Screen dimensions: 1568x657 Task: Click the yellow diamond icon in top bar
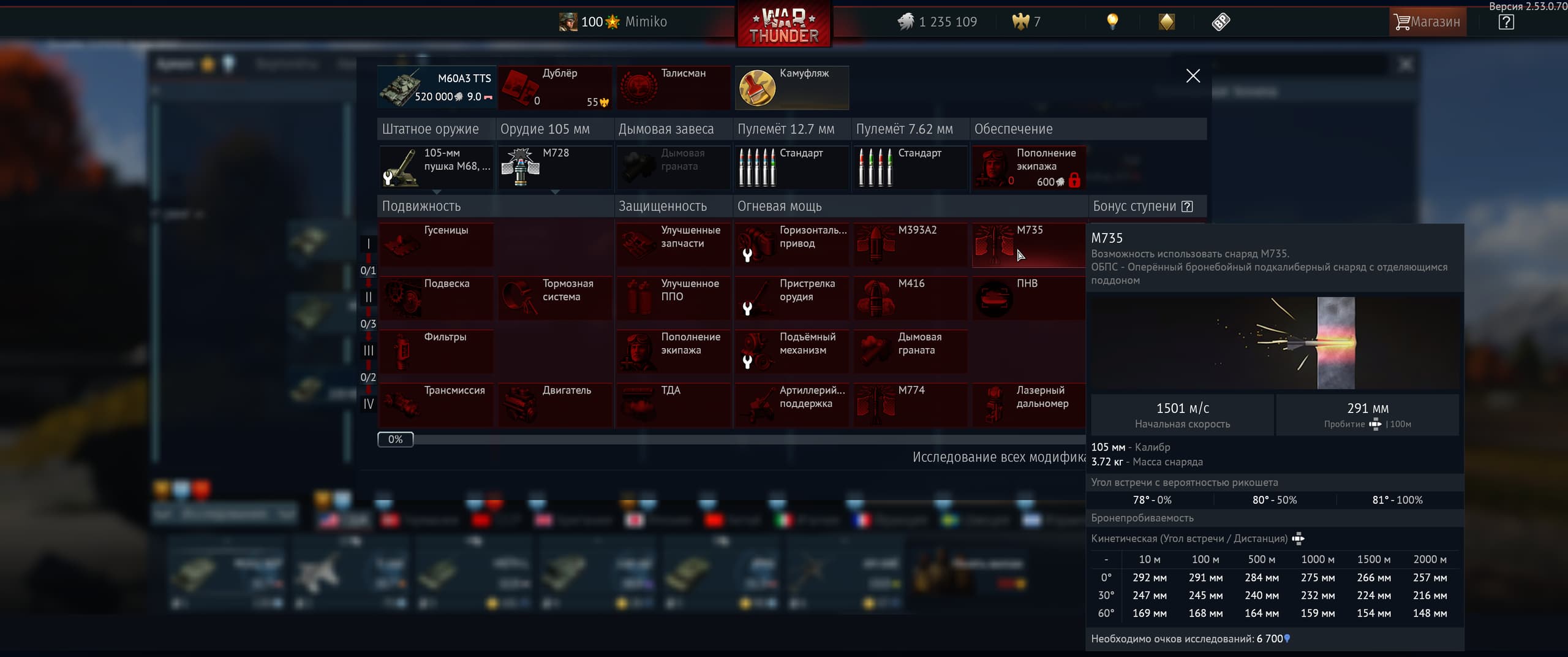click(1166, 22)
